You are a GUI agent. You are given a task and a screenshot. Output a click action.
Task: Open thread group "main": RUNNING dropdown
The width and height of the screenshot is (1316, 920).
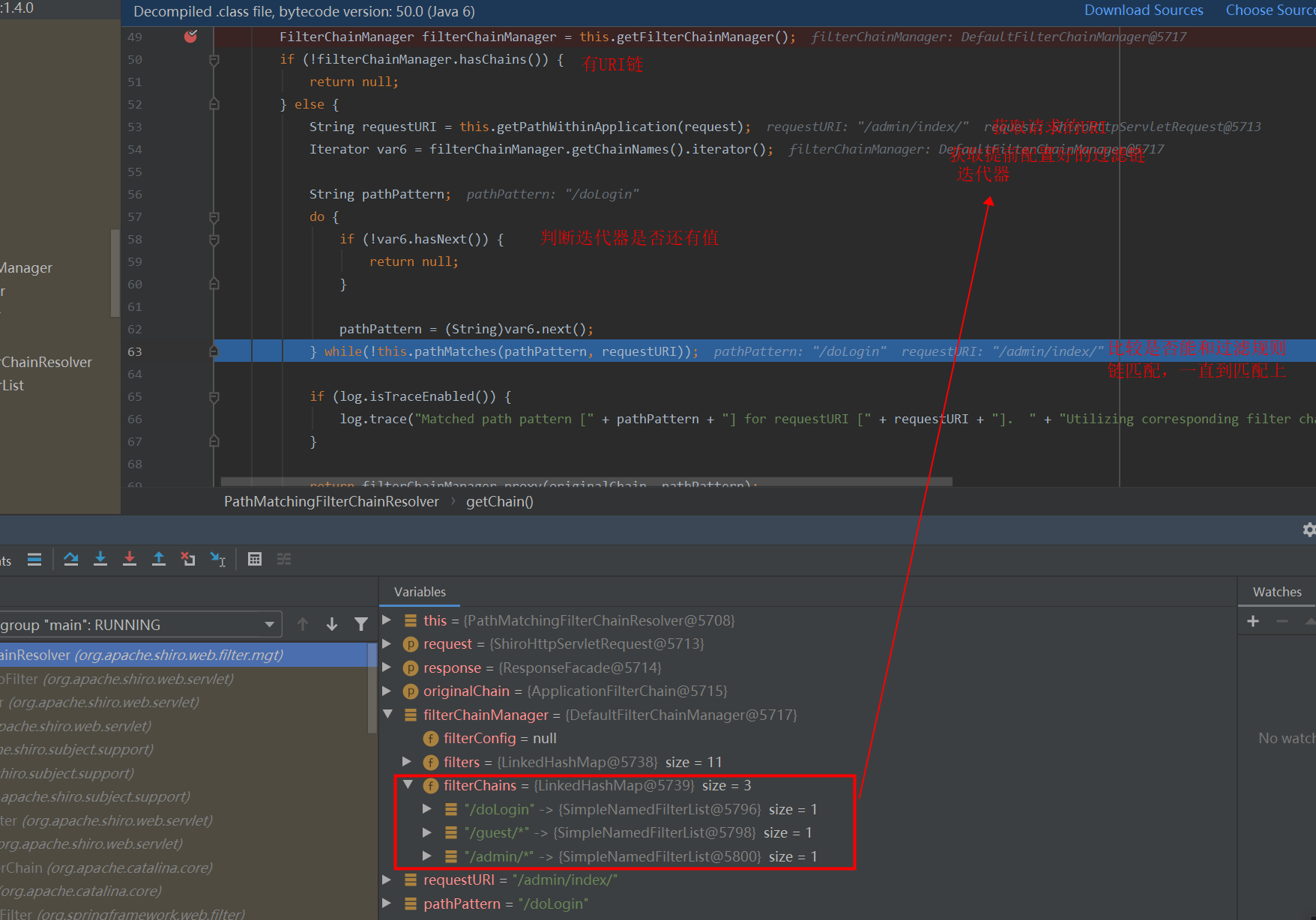[x=140, y=625]
